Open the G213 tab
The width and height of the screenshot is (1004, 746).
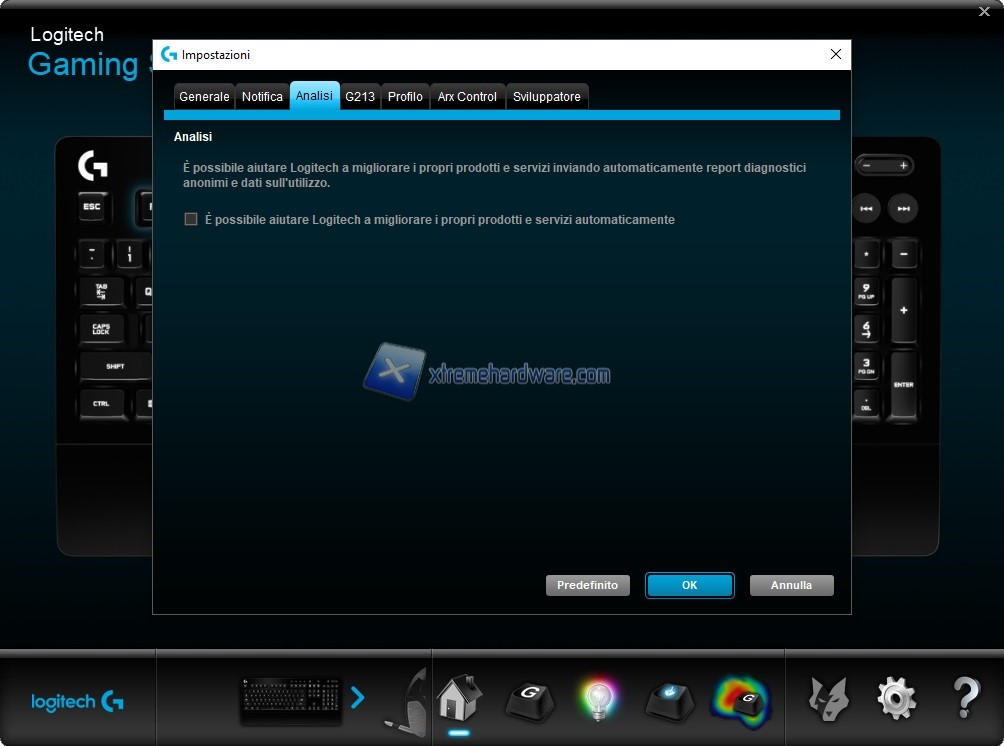click(x=360, y=97)
